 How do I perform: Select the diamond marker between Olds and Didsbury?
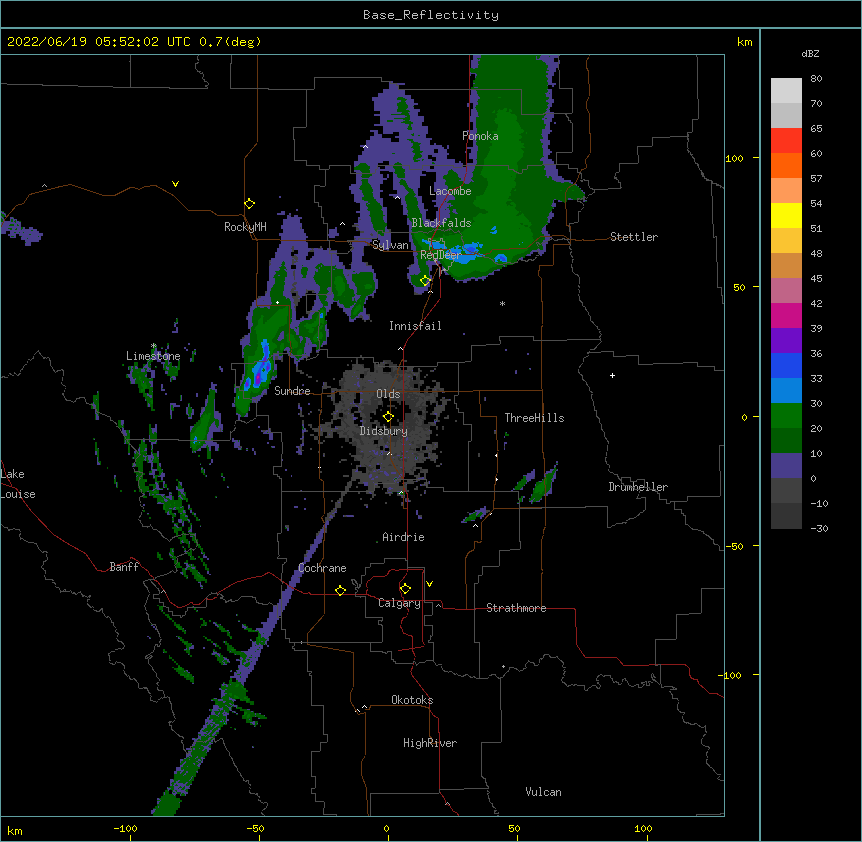pos(388,417)
